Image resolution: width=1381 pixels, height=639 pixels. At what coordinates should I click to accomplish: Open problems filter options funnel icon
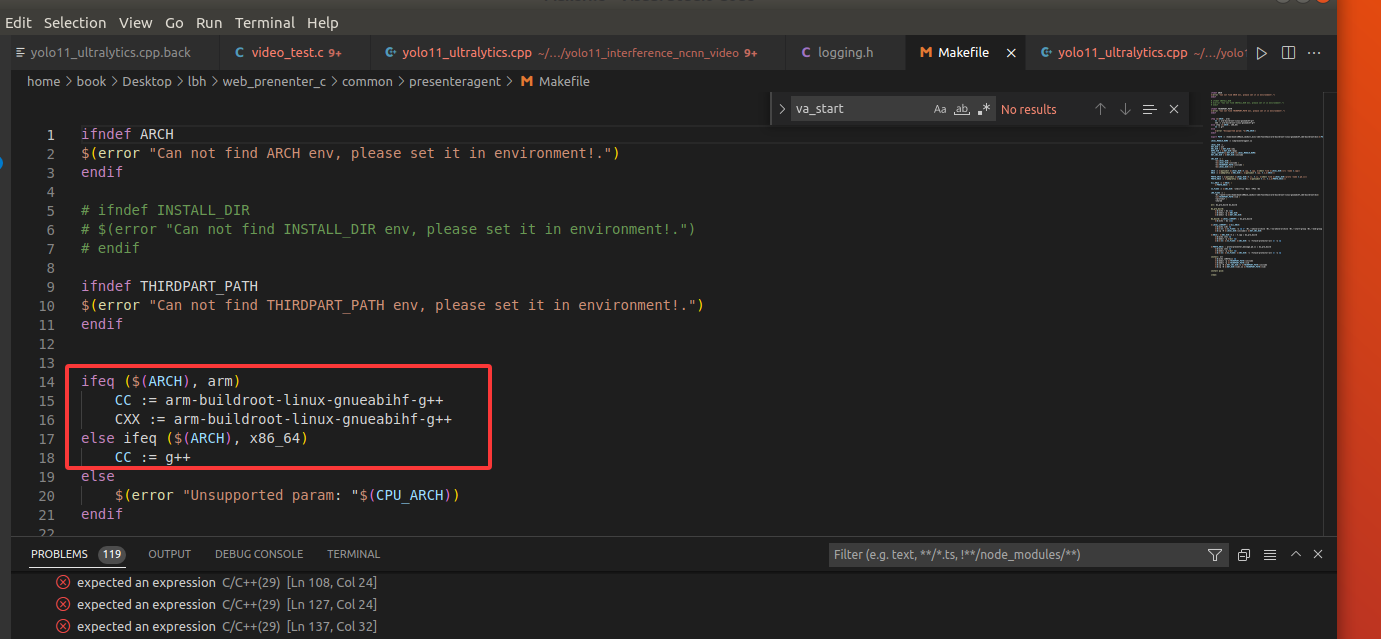(1215, 554)
